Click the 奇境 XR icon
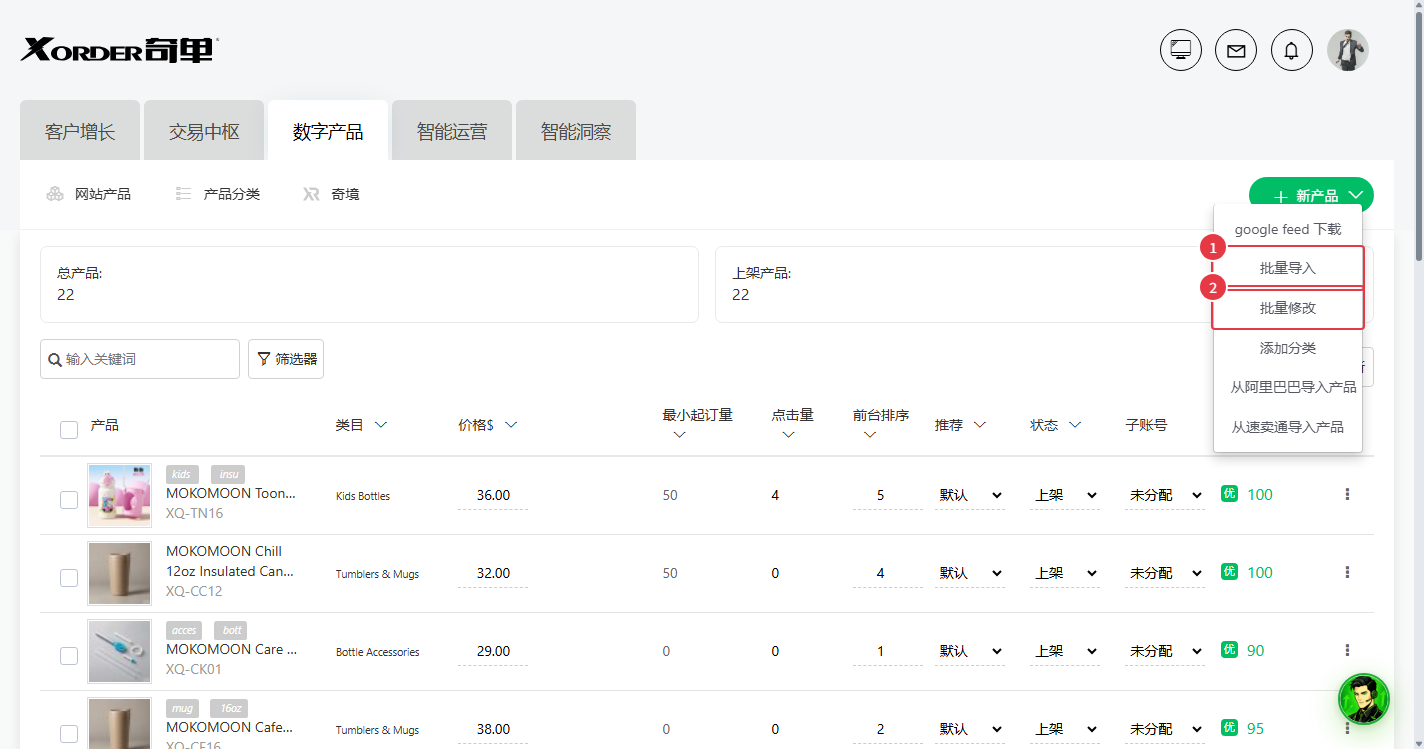1424x749 pixels. [x=311, y=194]
